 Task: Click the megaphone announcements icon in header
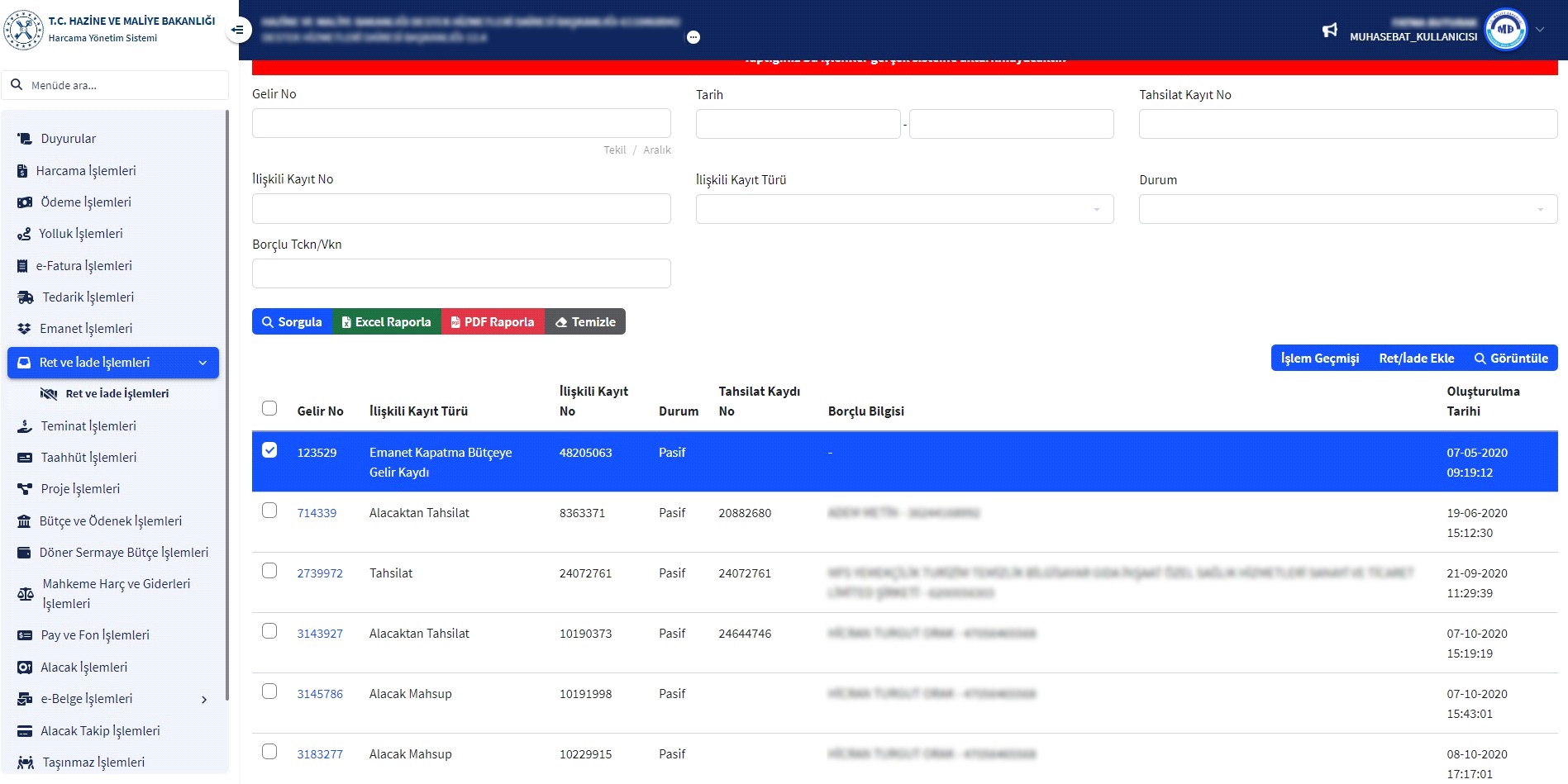[x=1329, y=31]
